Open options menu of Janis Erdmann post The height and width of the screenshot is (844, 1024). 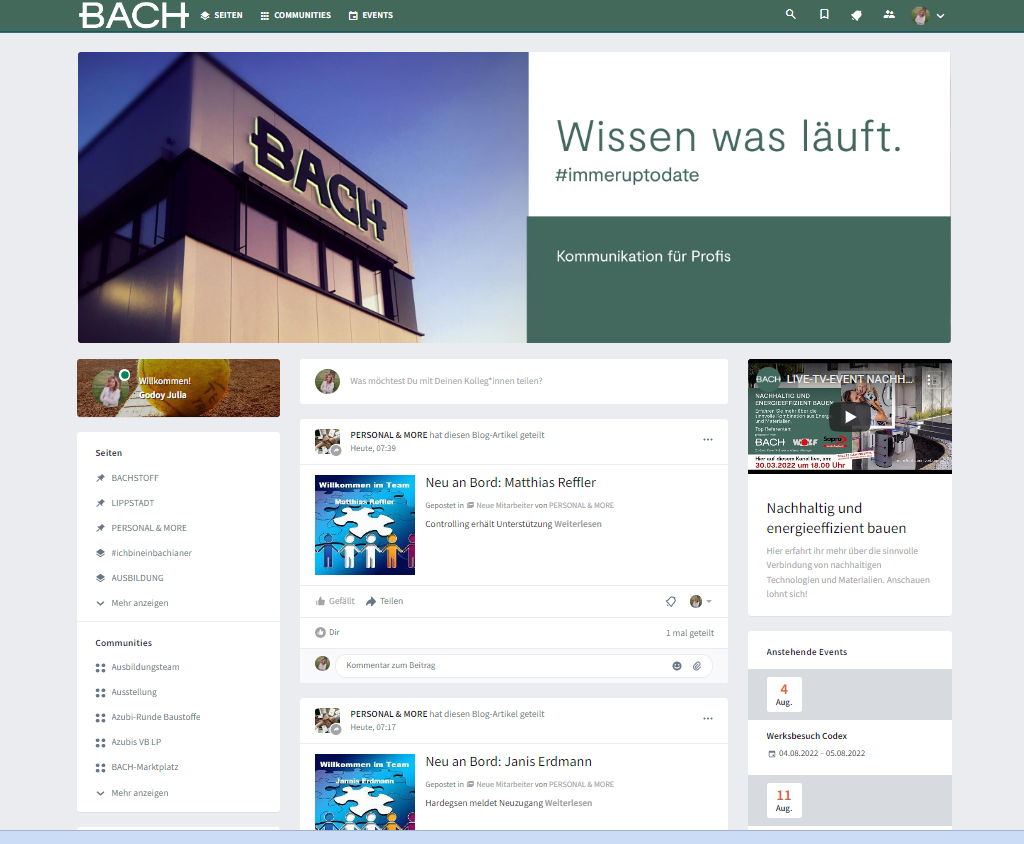click(x=708, y=719)
